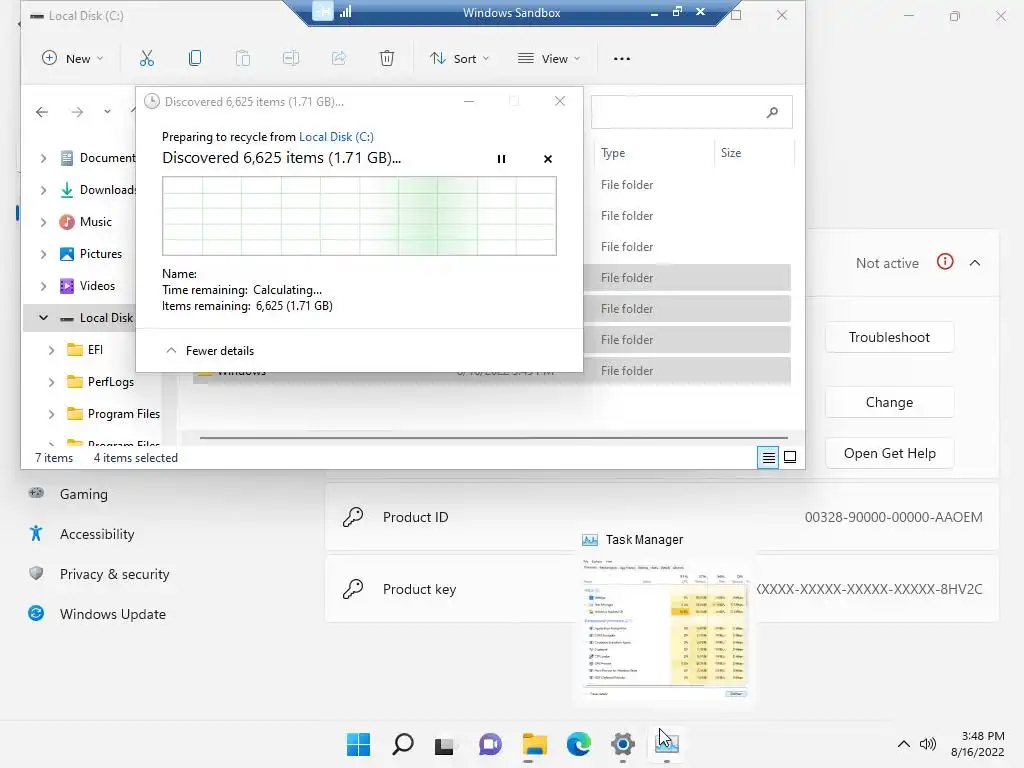Click the red info icon beside Not active

945,263
